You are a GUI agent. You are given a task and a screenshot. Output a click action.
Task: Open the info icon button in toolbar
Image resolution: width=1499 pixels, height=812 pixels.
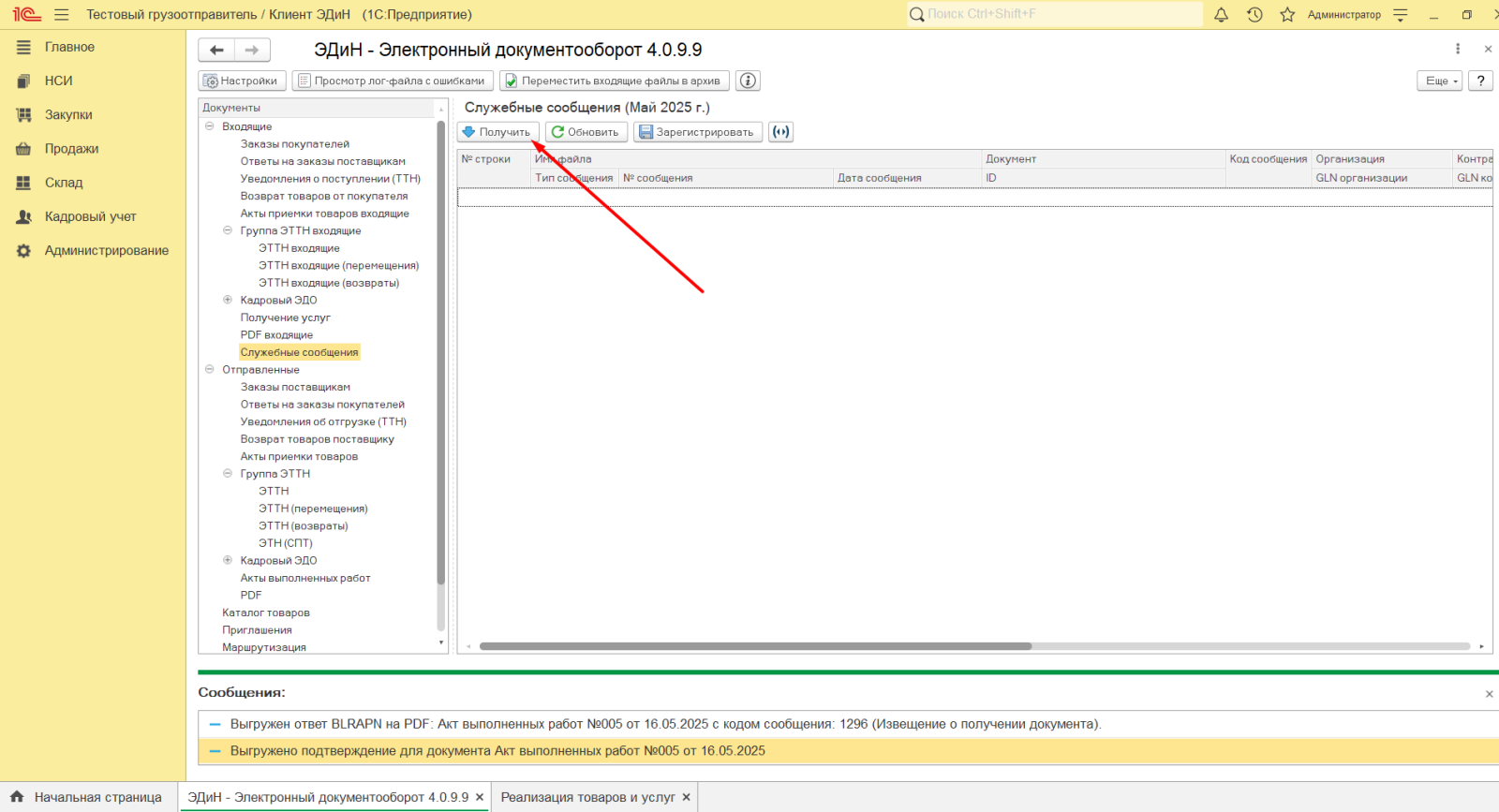pyautogui.click(x=748, y=81)
